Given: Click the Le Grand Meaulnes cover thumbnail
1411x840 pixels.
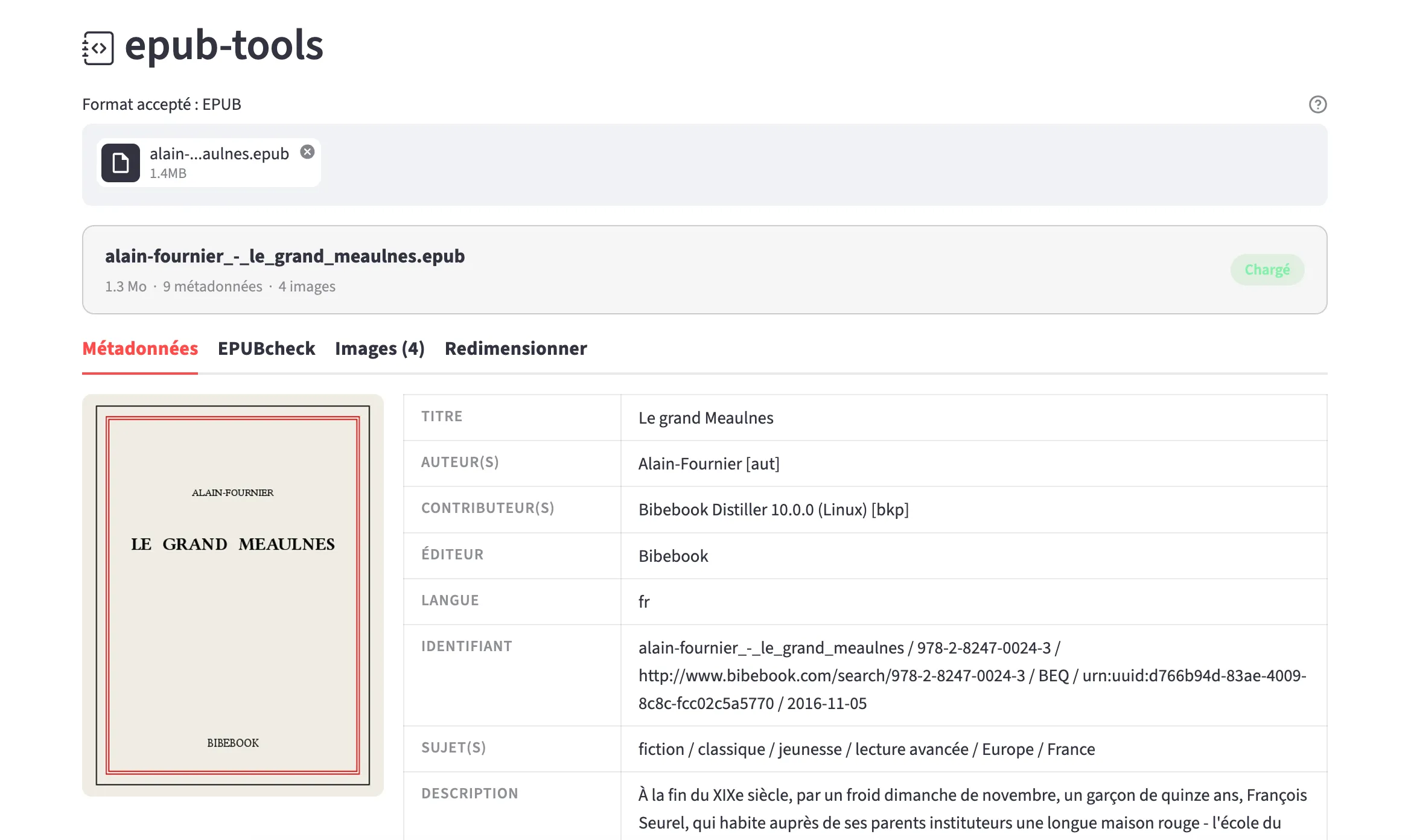Looking at the screenshot, I should [x=233, y=595].
